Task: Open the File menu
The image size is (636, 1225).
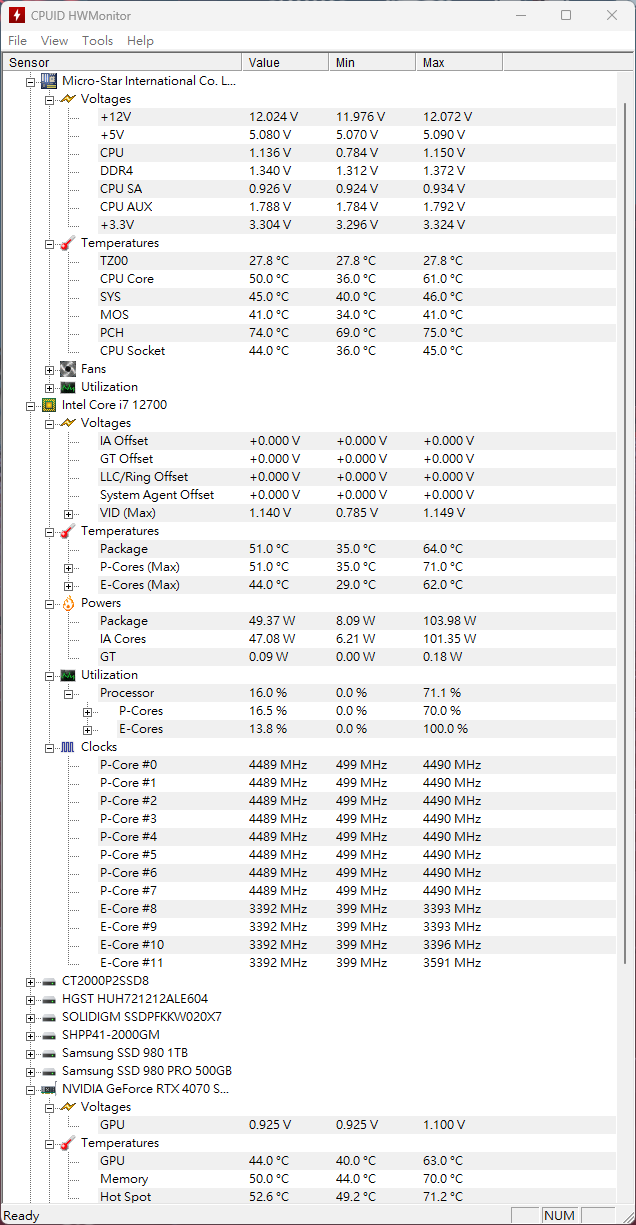Action: [x=17, y=41]
